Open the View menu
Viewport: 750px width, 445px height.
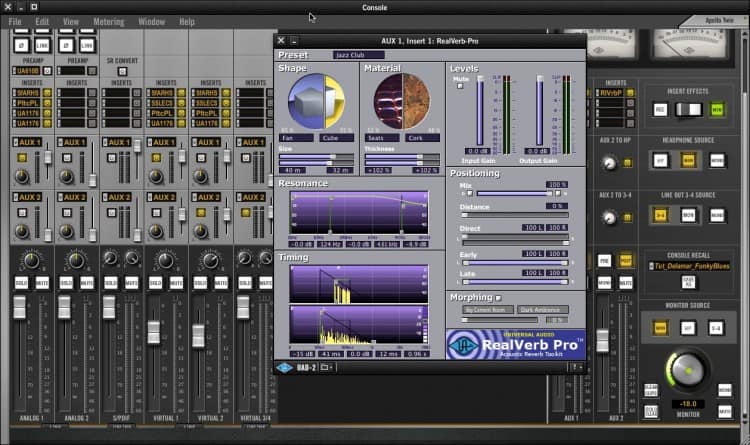point(71,22)
